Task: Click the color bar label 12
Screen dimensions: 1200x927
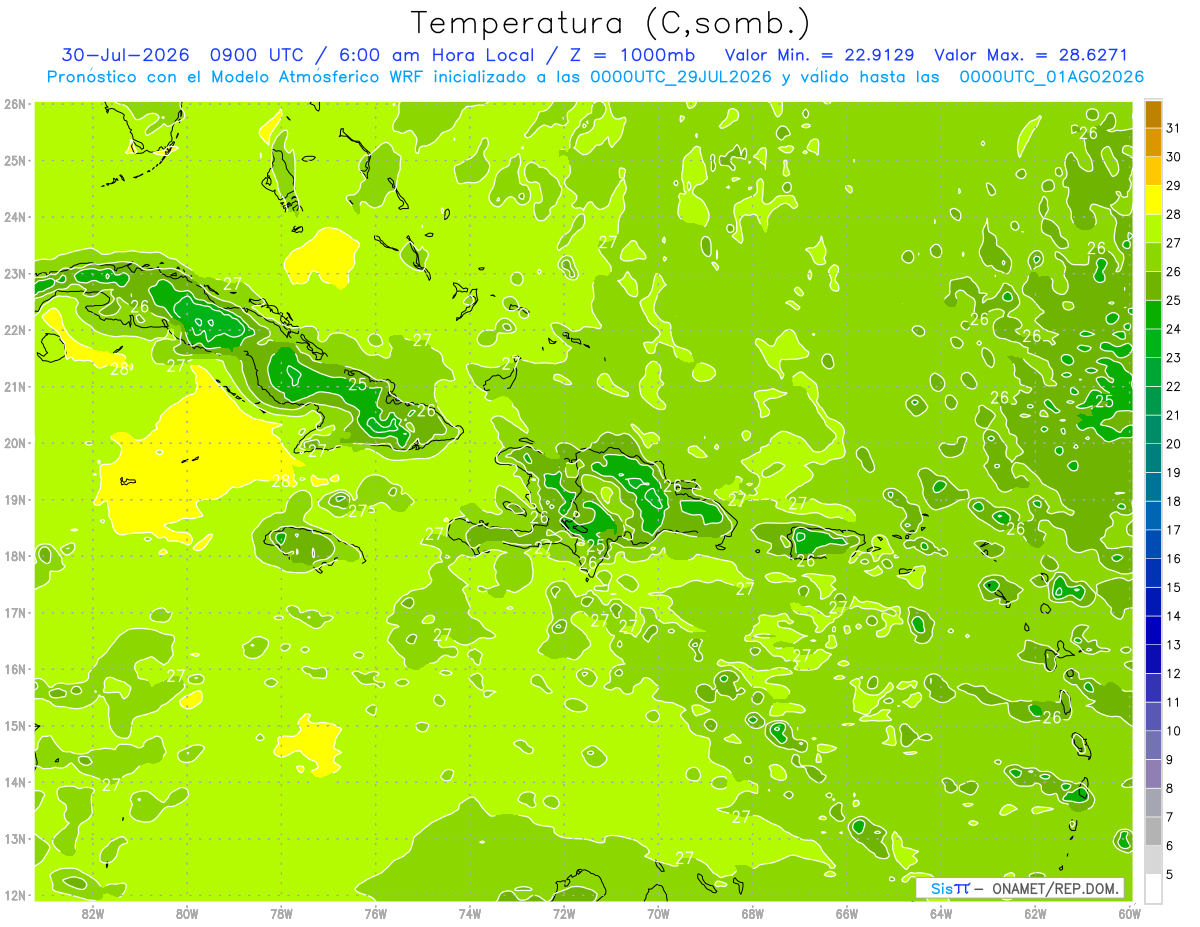Action: pos(1173,673)
